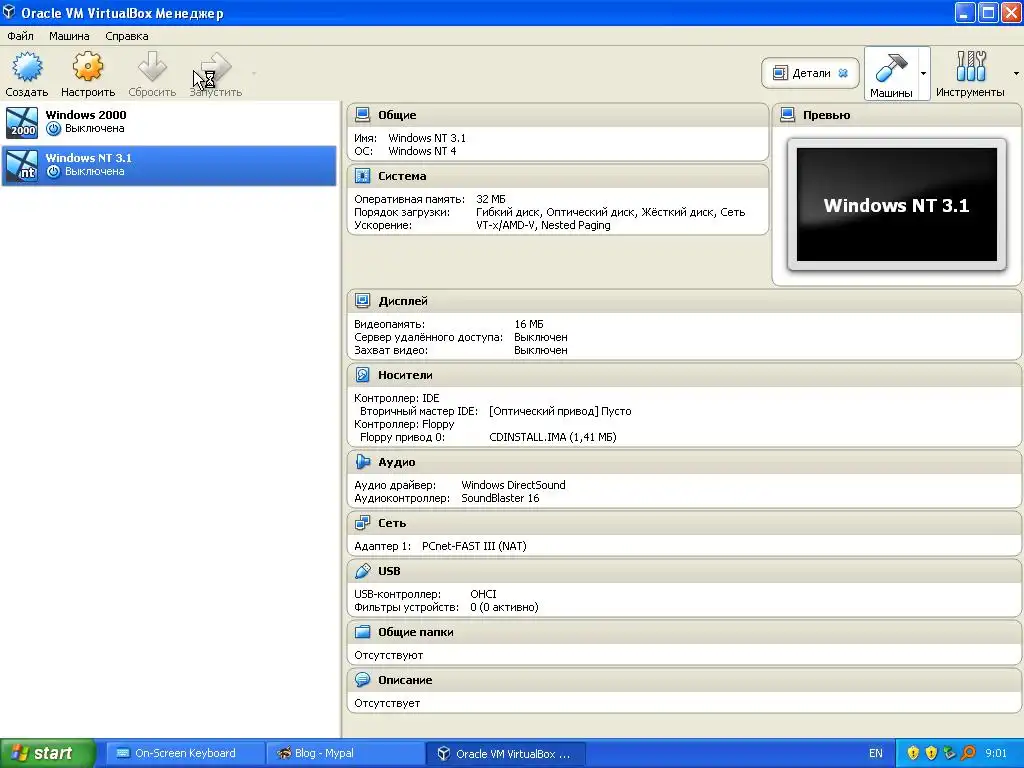
Task: Start the VM with the Запустить icon
Action: click(x=216, y=67)
